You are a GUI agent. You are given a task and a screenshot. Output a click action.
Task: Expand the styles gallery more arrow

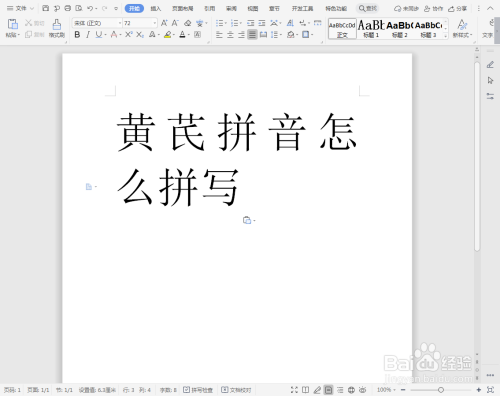[x=446, y=36]
